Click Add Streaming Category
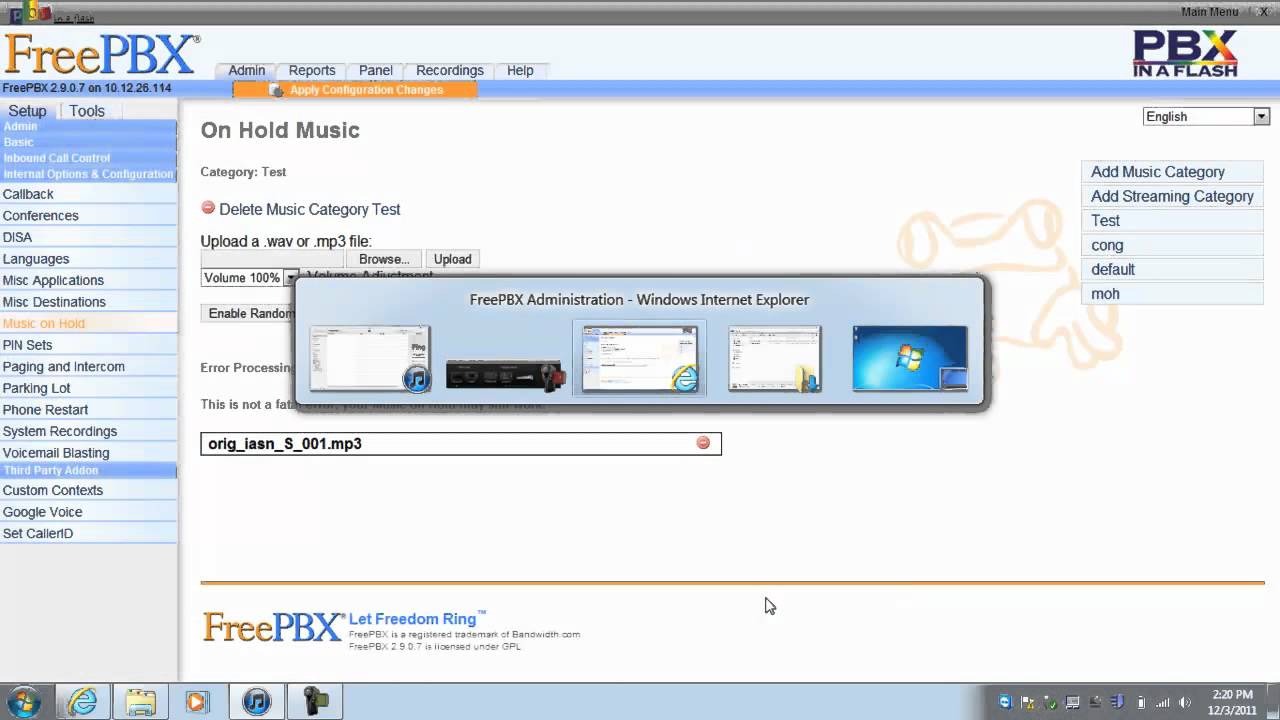The height and width of the screenshot is (720, 1280). pyautogui.click(x=1172, y=196)
